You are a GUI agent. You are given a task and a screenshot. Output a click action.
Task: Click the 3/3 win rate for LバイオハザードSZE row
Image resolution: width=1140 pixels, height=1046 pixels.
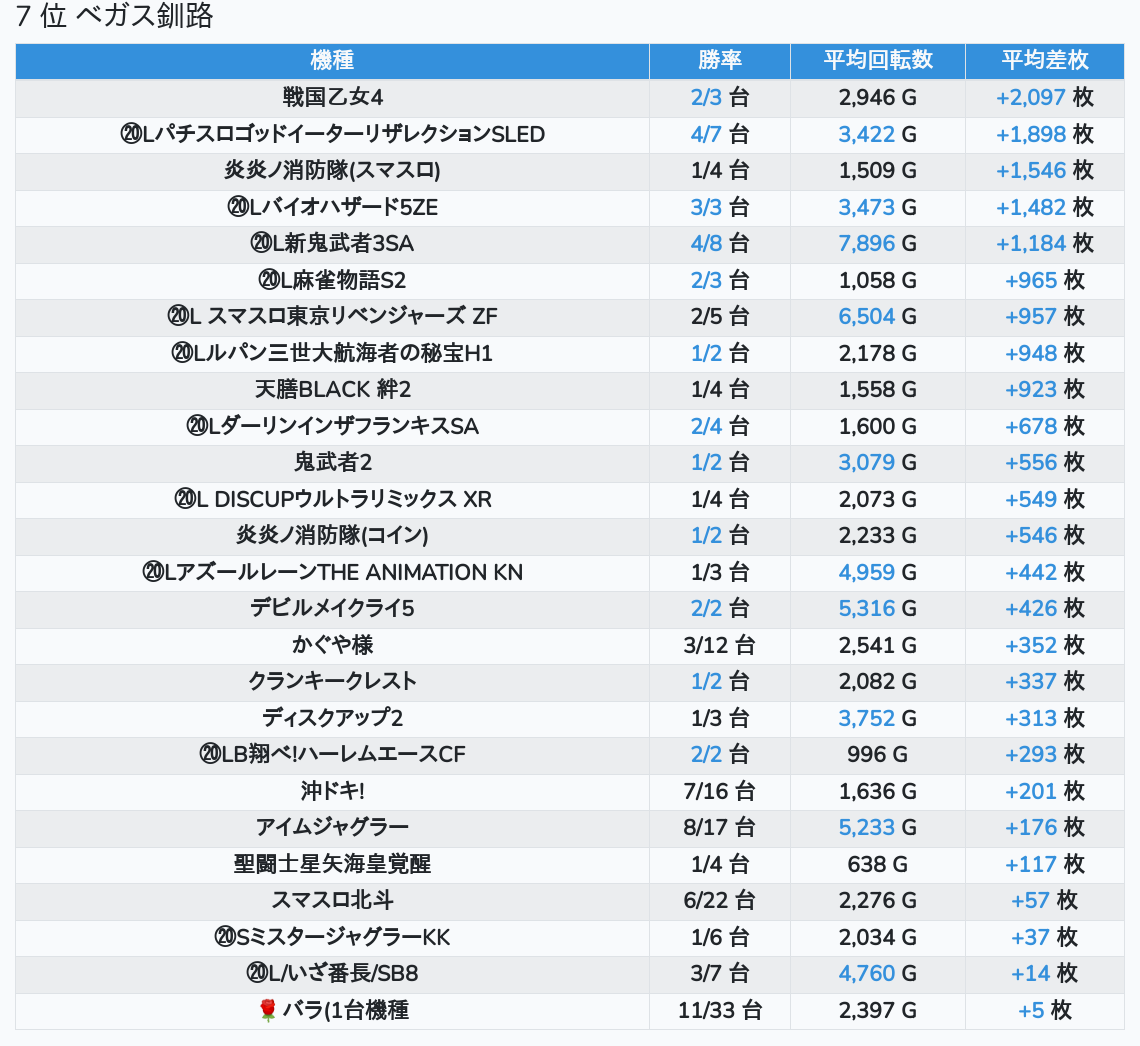pyautogui.click(x=706, y=208)
